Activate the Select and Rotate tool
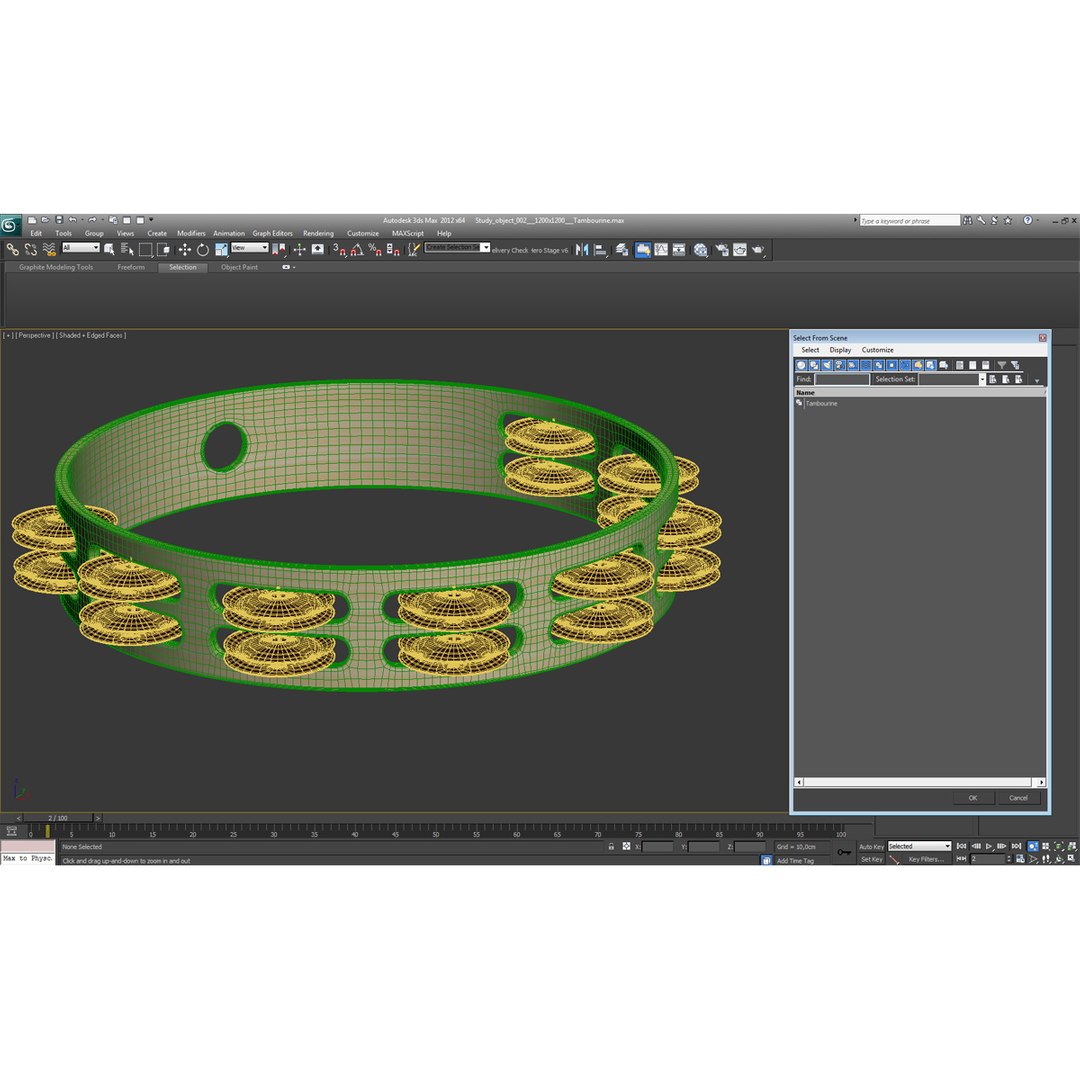The width and height of the screenshot is (1080, 1080). tap(202, 249)
